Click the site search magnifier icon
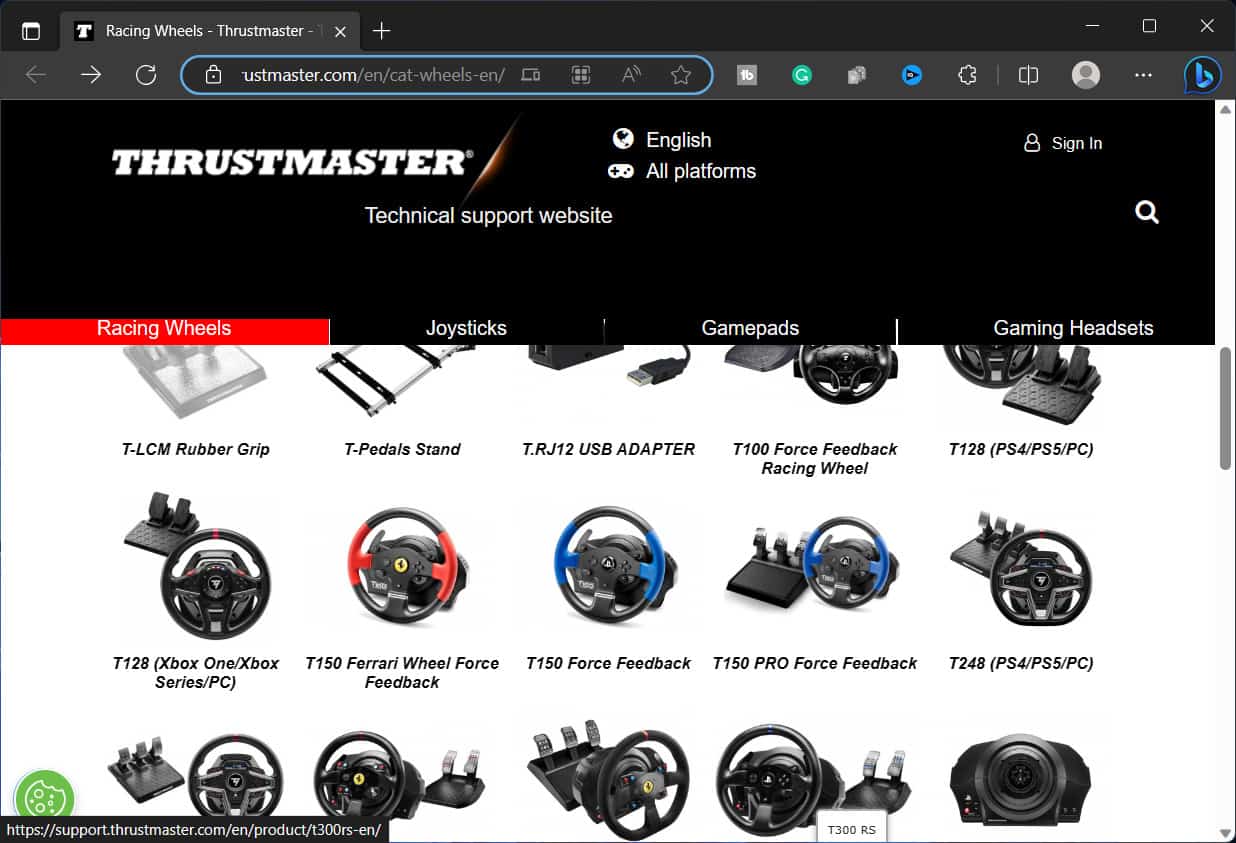 point(1146,212)
